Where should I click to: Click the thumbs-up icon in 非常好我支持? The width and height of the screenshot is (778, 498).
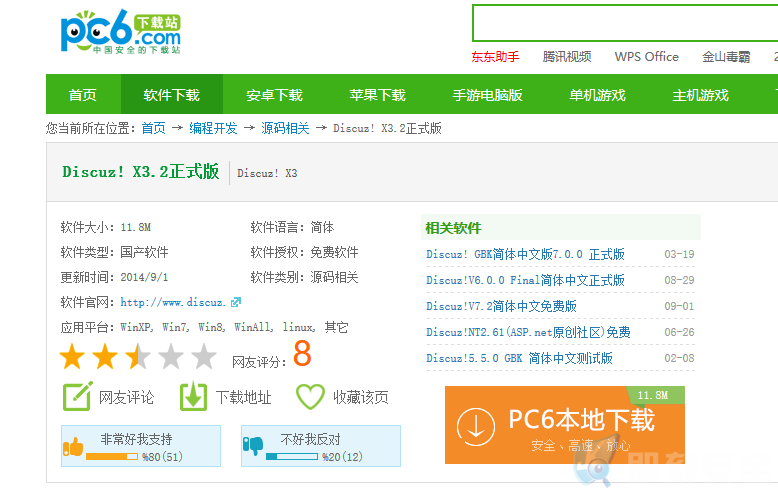click(73, 446)
